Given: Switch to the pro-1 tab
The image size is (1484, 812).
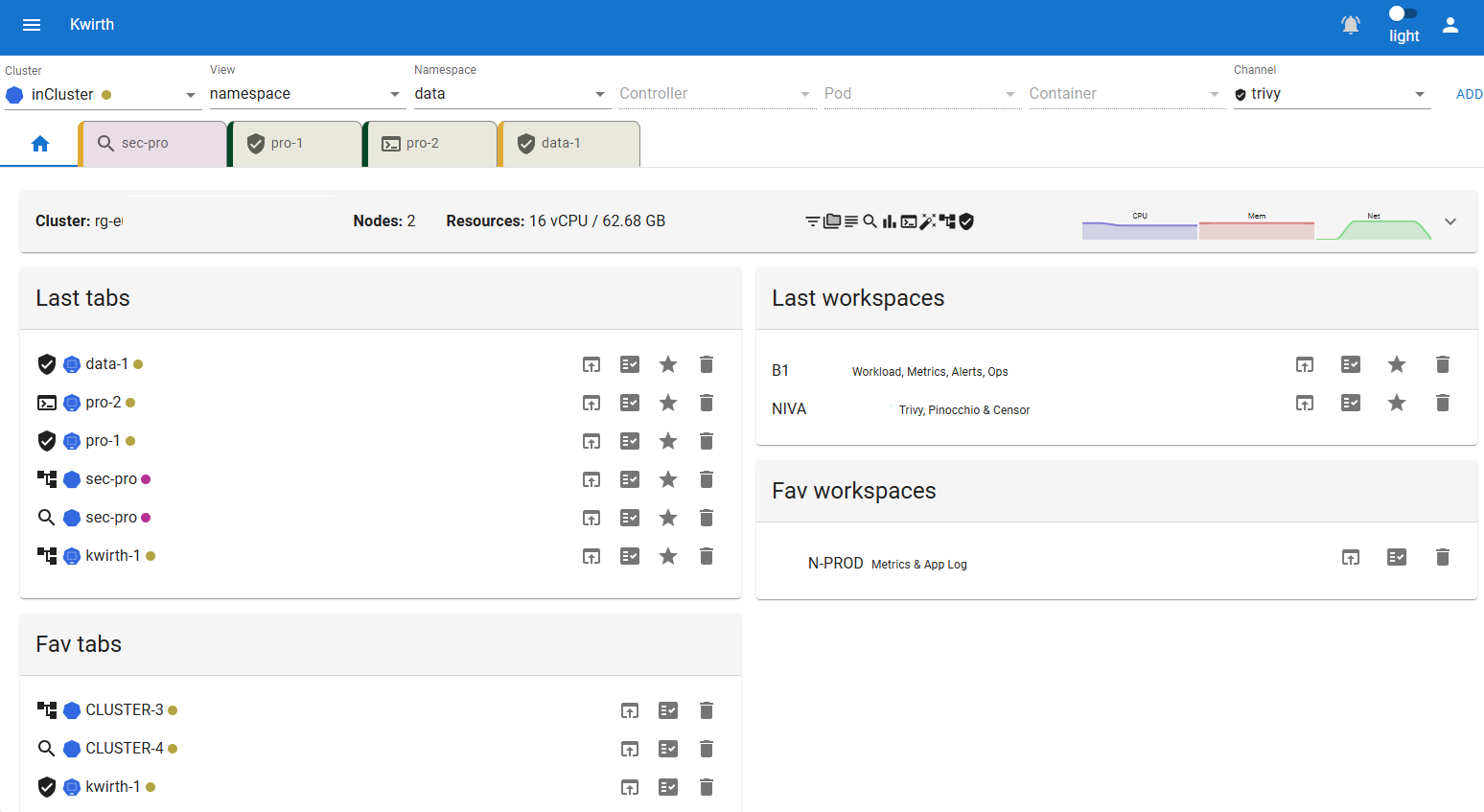Looking at the screenshot, I should tap(295, 144).
